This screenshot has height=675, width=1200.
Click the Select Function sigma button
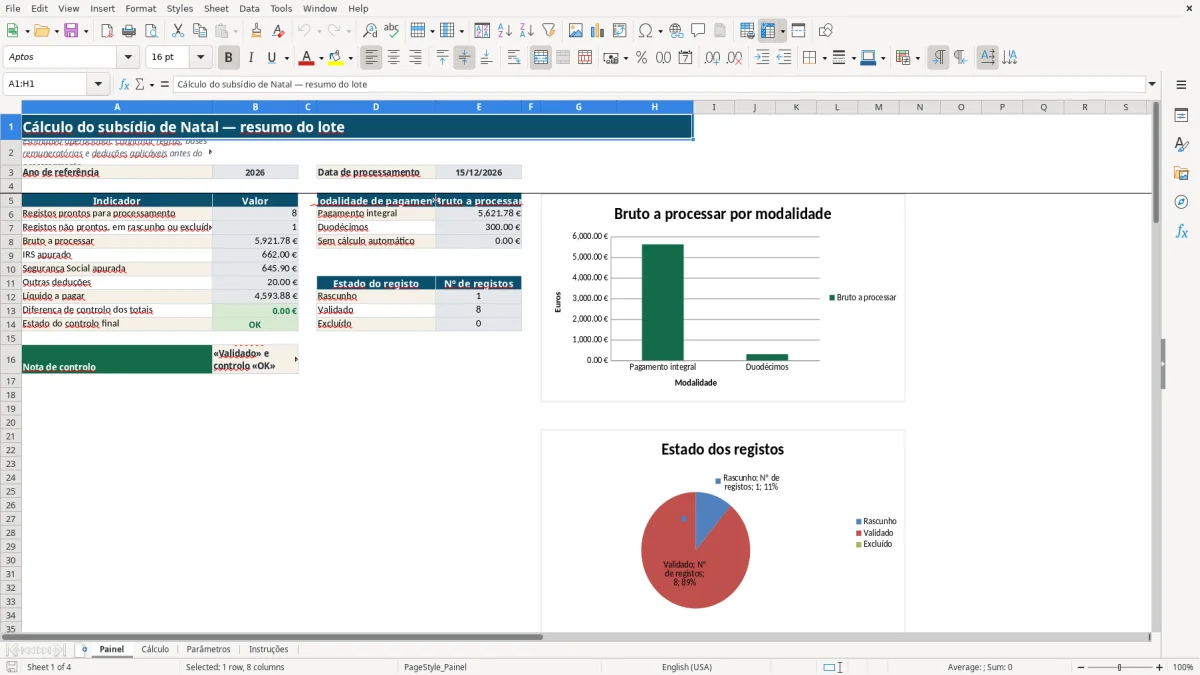(x=140, y=84)
